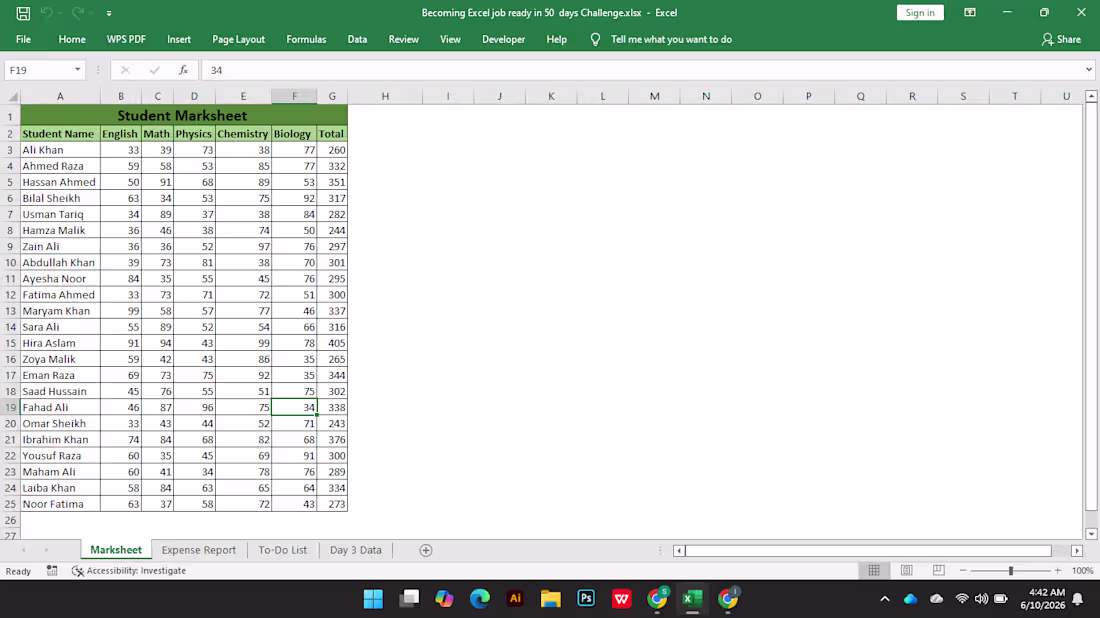Viewport: 1100px width, 618px height.
Task: Expand the formula bar chevron
Action: [x=1089, y=70]
